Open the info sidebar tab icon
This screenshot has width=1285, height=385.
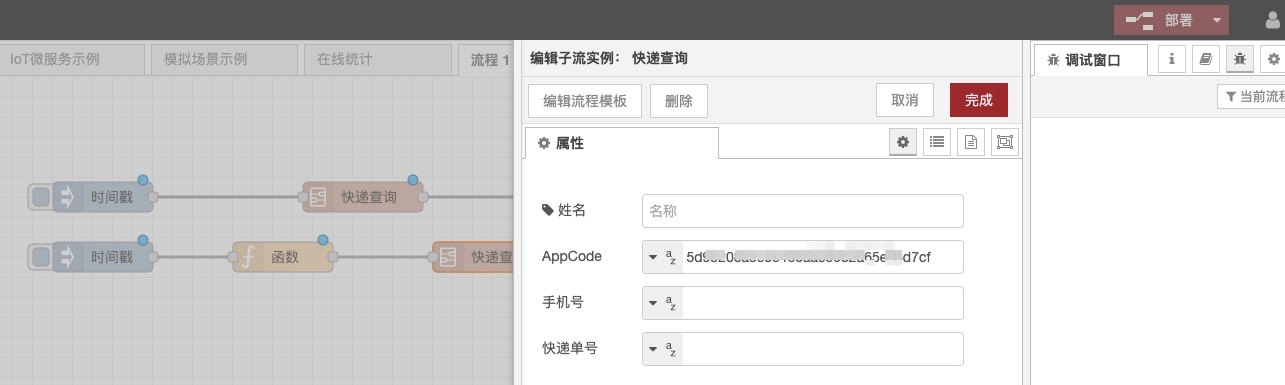[x=1172, y=59]
